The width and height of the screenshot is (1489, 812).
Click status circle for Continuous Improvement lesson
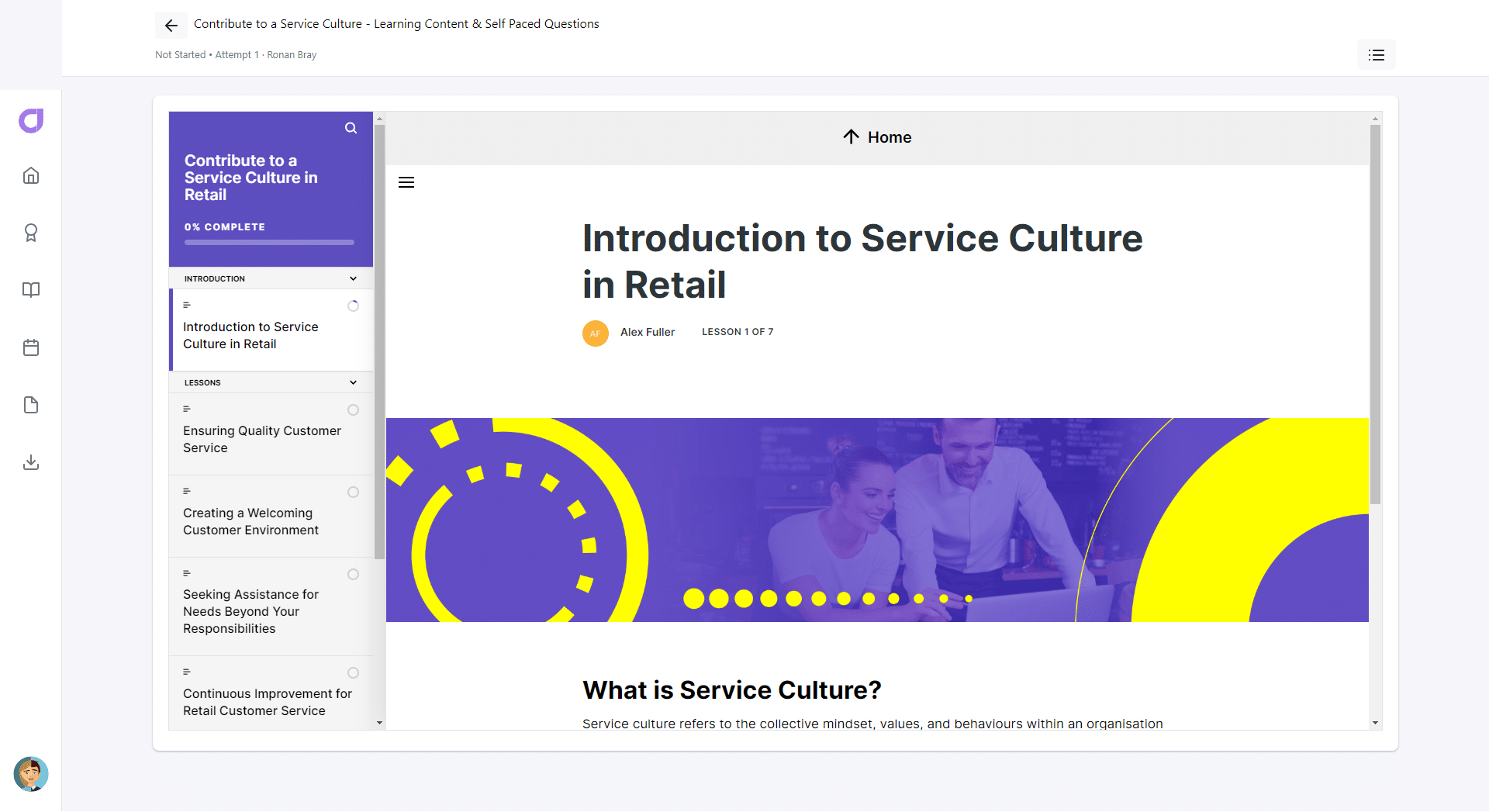coord(354,673)
